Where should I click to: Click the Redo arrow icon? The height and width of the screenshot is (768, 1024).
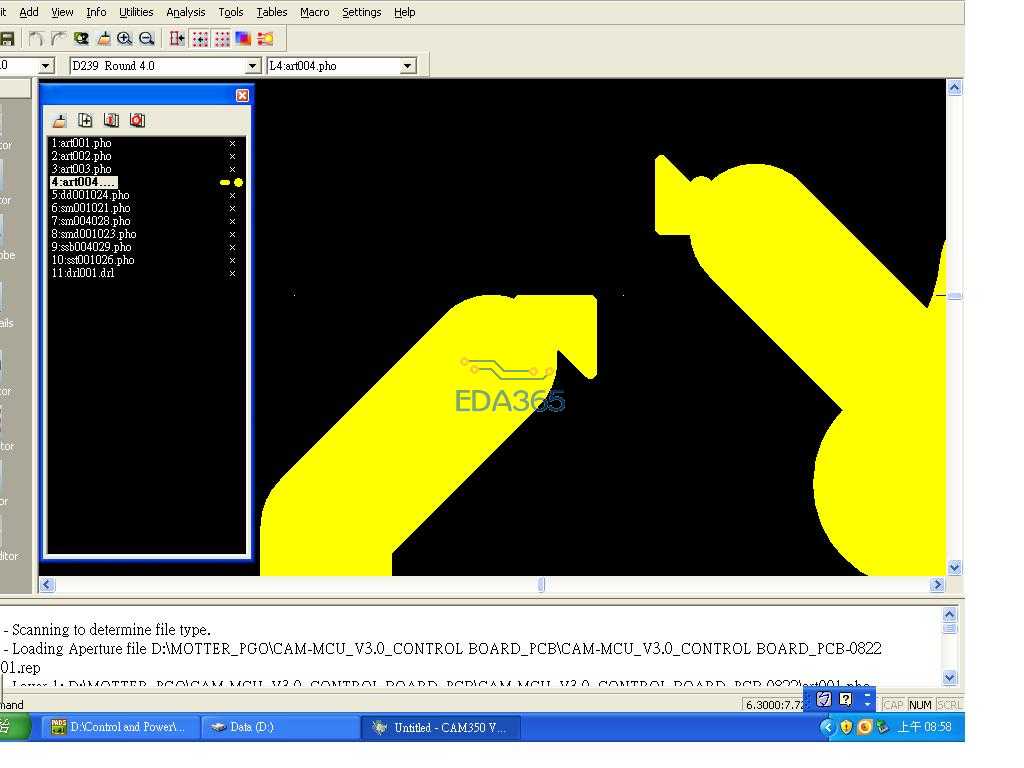(59, 39)
